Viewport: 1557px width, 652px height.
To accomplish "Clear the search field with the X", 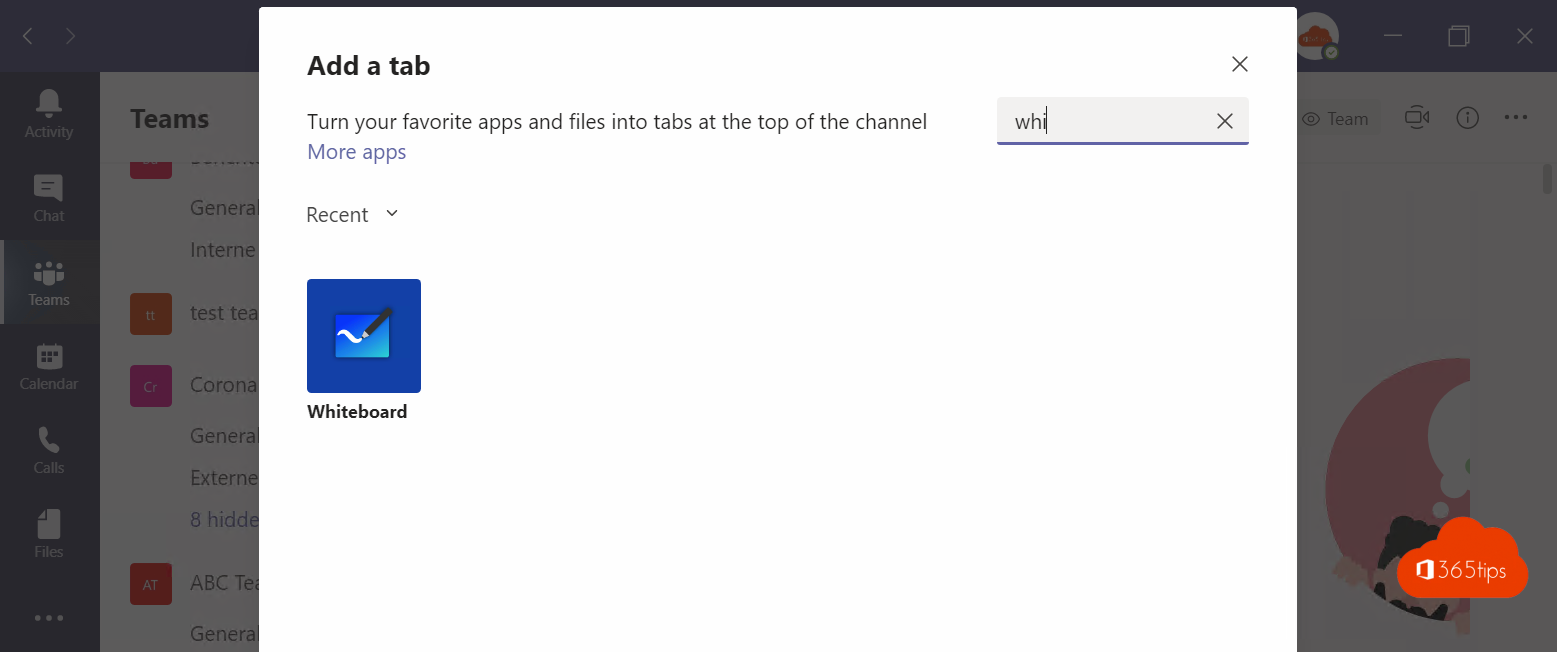I will click(1224, 121).
